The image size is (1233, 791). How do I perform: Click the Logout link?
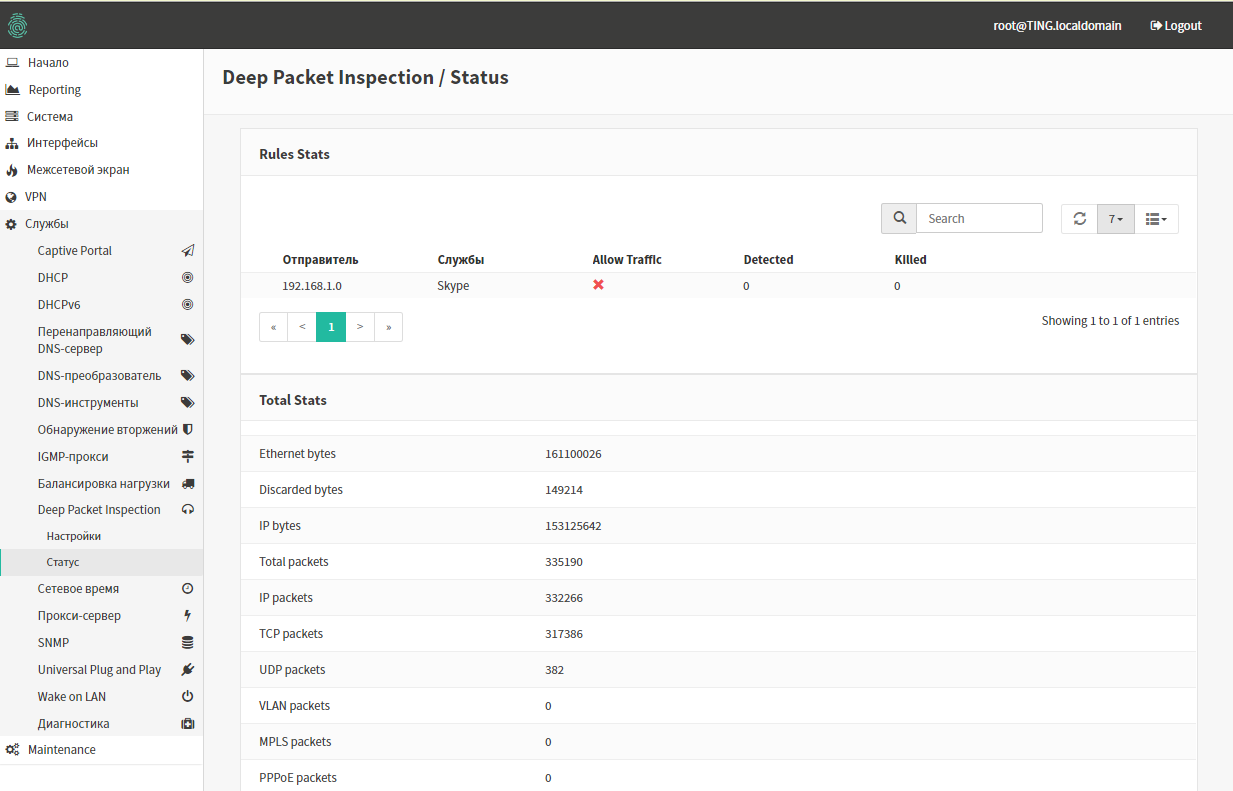[1175, 25]
